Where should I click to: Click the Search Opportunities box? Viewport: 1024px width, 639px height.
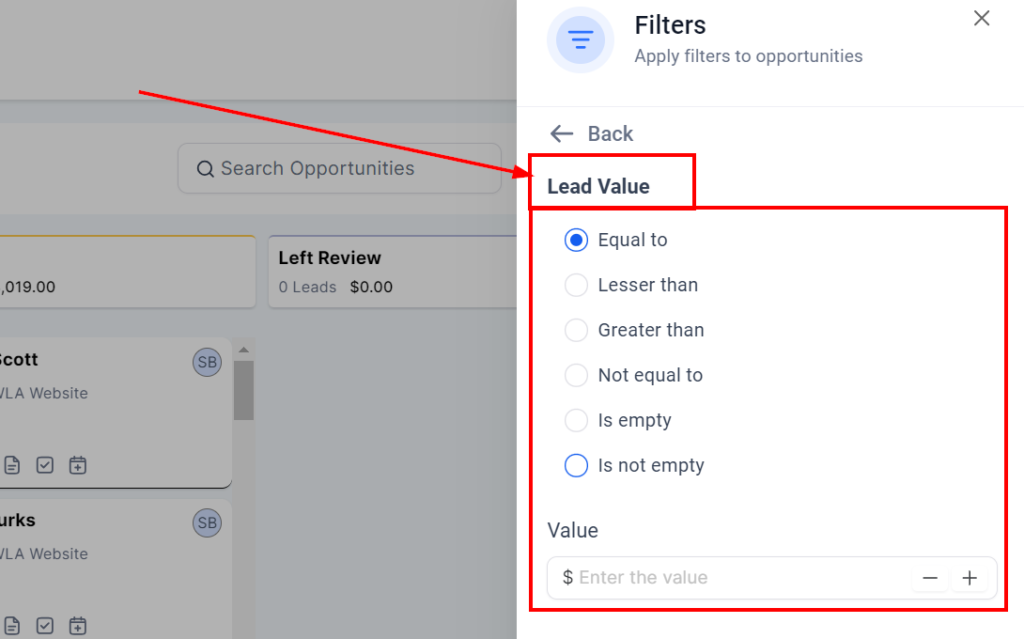(339, 168)
